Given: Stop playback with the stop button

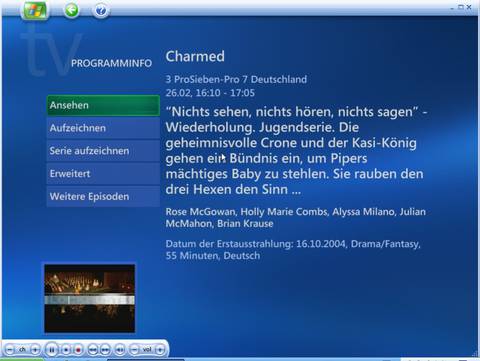Looking at the screenshot, I should pos(66,350).
